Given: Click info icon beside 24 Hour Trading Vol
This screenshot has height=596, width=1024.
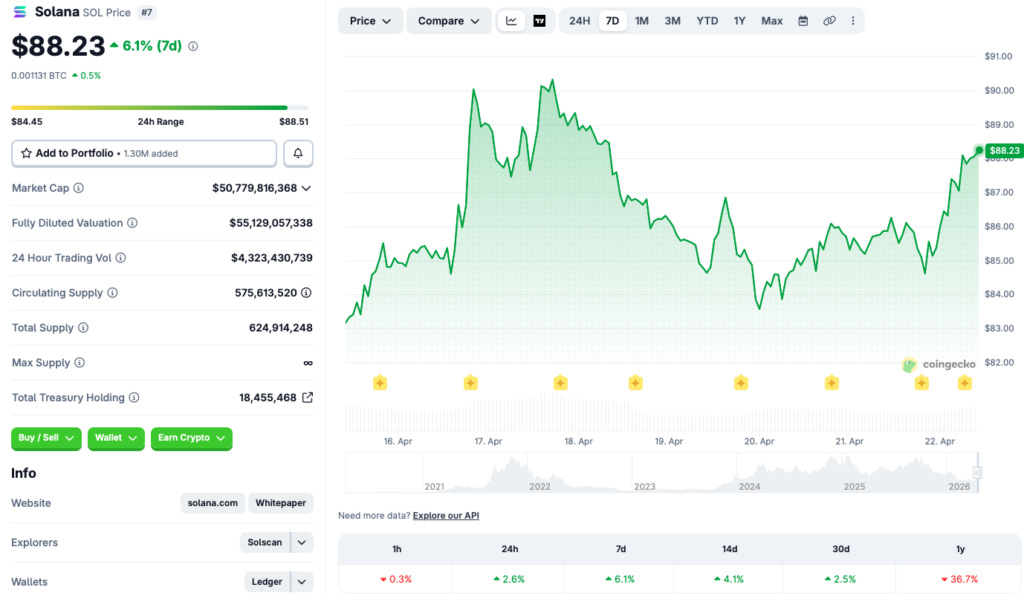Looking at the screenshot, I should (121, 258).
